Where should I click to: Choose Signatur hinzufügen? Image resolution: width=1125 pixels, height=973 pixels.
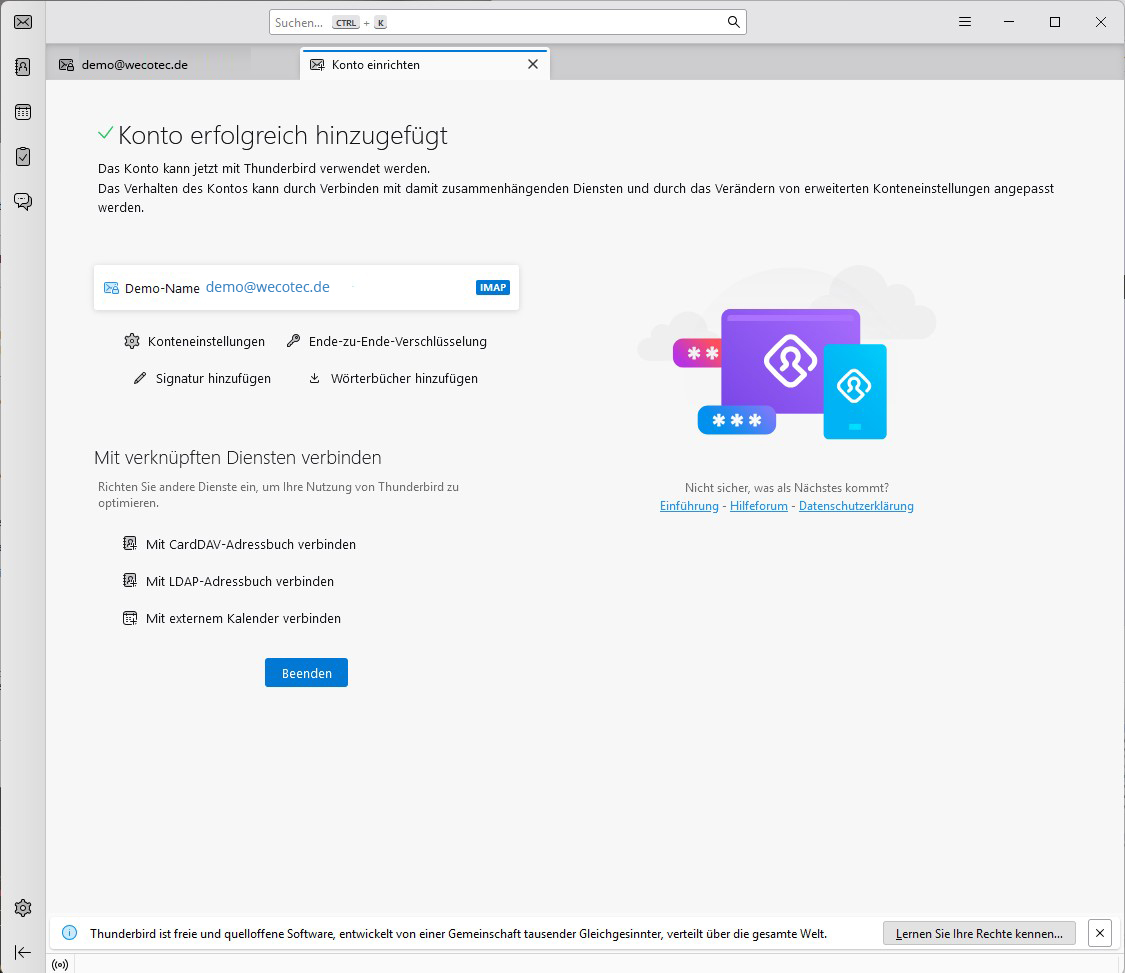click(x=202, y=378)
